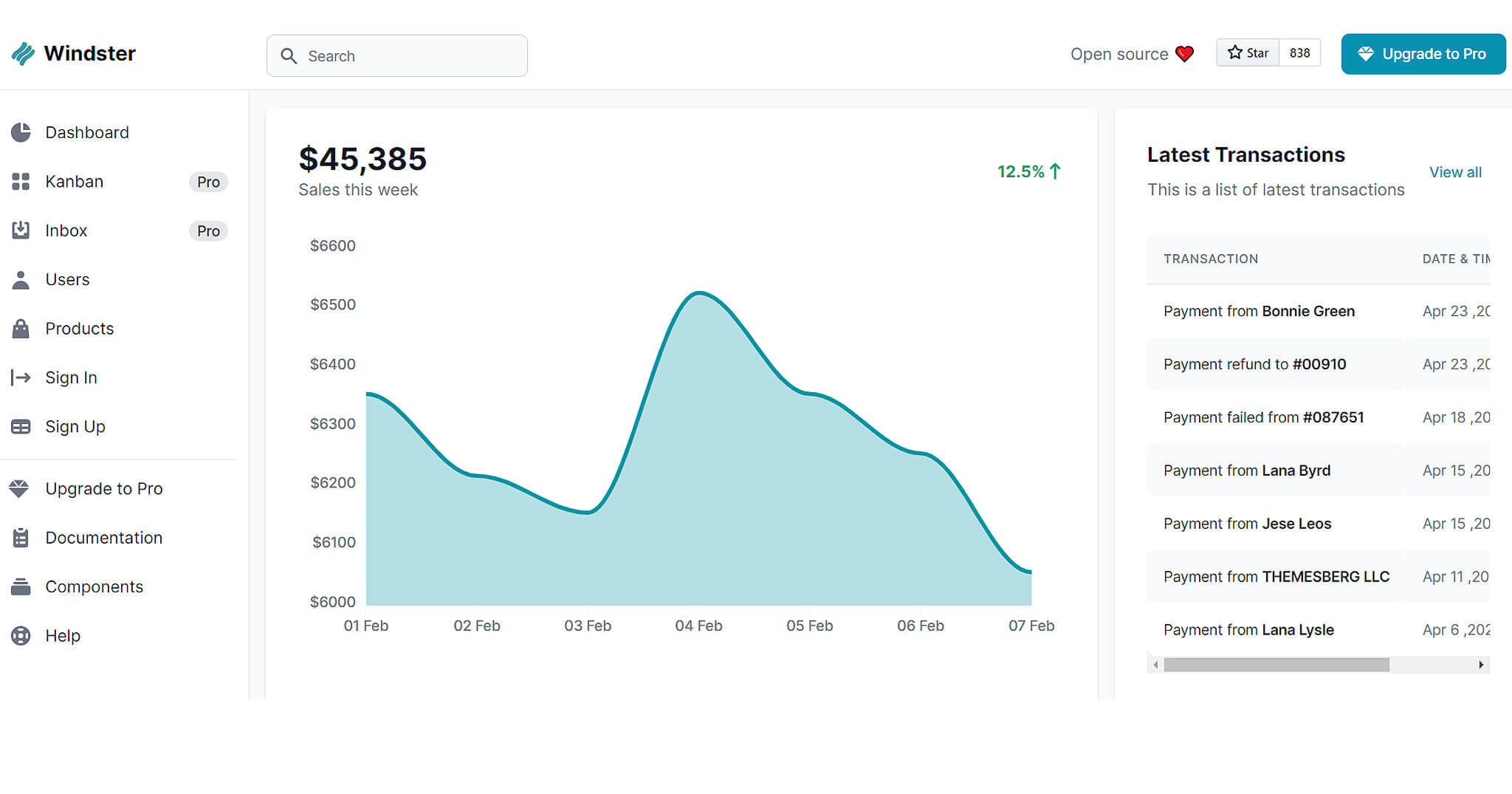Click the Help lifebuoy icon
1512x794 pixels.
[x=21, y=636]
